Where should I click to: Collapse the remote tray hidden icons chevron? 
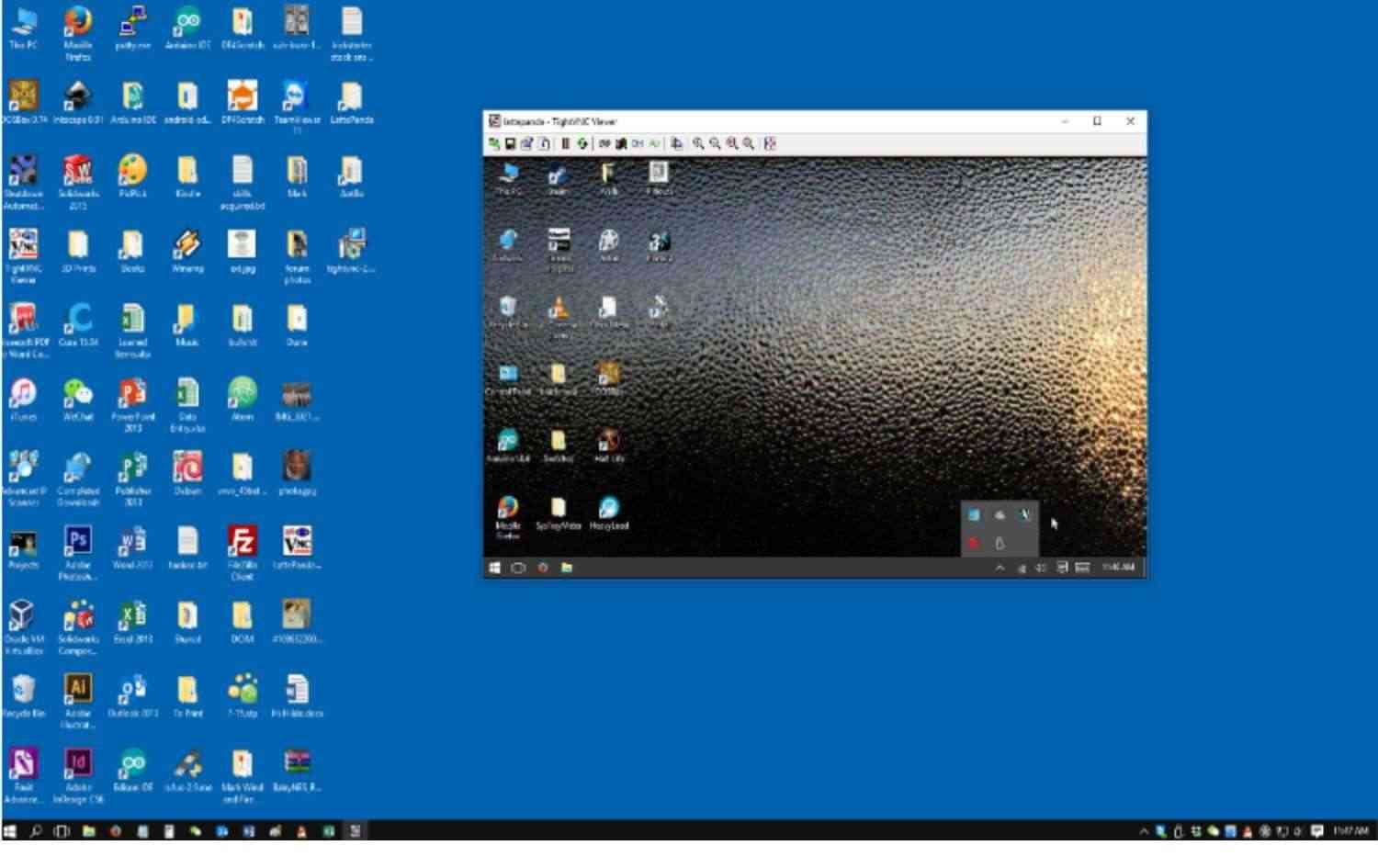pos(1000,569)
